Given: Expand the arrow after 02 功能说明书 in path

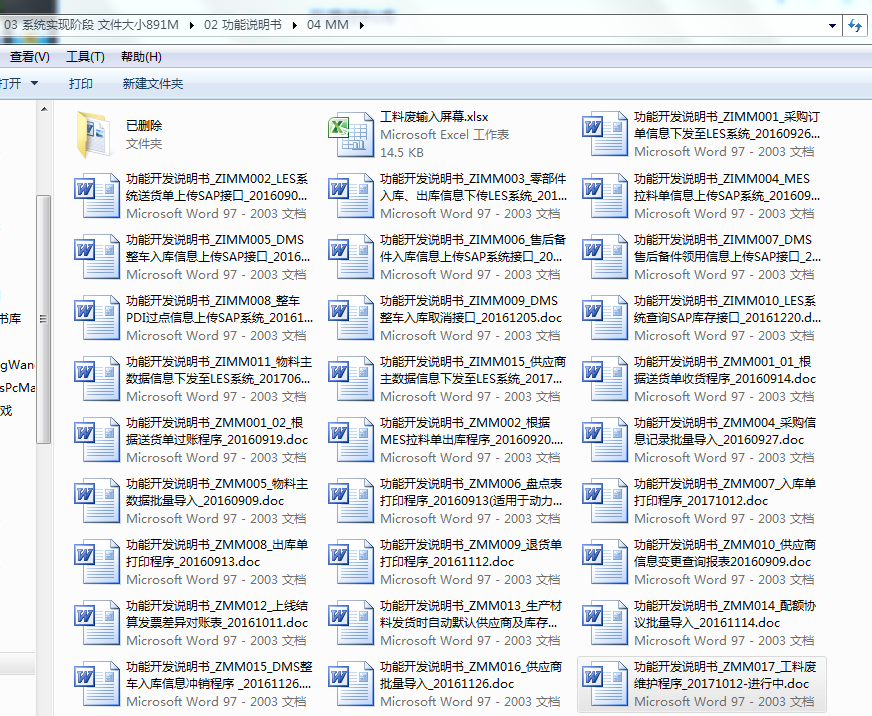Looking at the screenshot, I should coord(295,25).
